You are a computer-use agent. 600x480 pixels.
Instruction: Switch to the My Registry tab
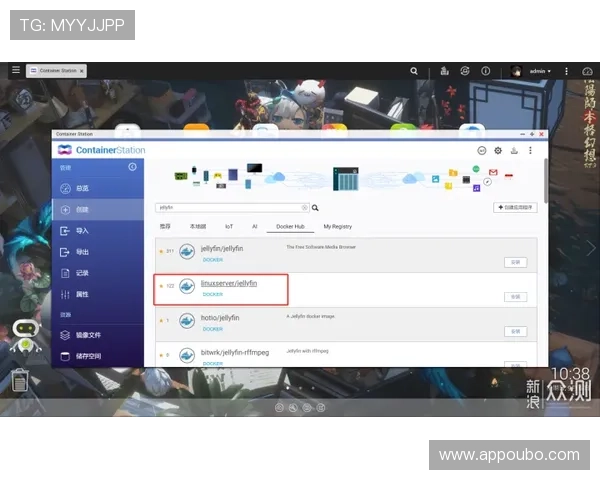337,227
